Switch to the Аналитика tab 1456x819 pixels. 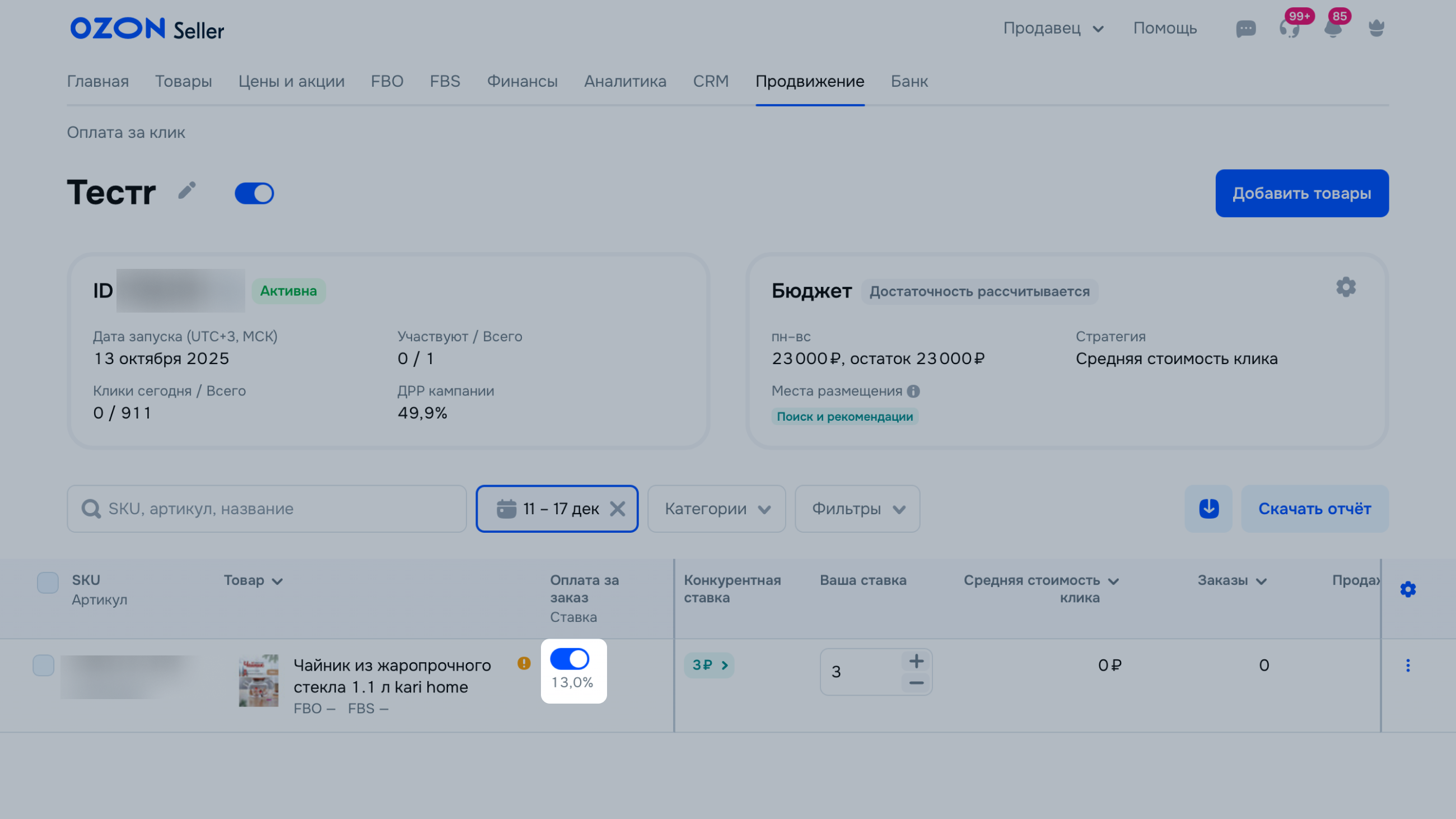click(625, 81)
